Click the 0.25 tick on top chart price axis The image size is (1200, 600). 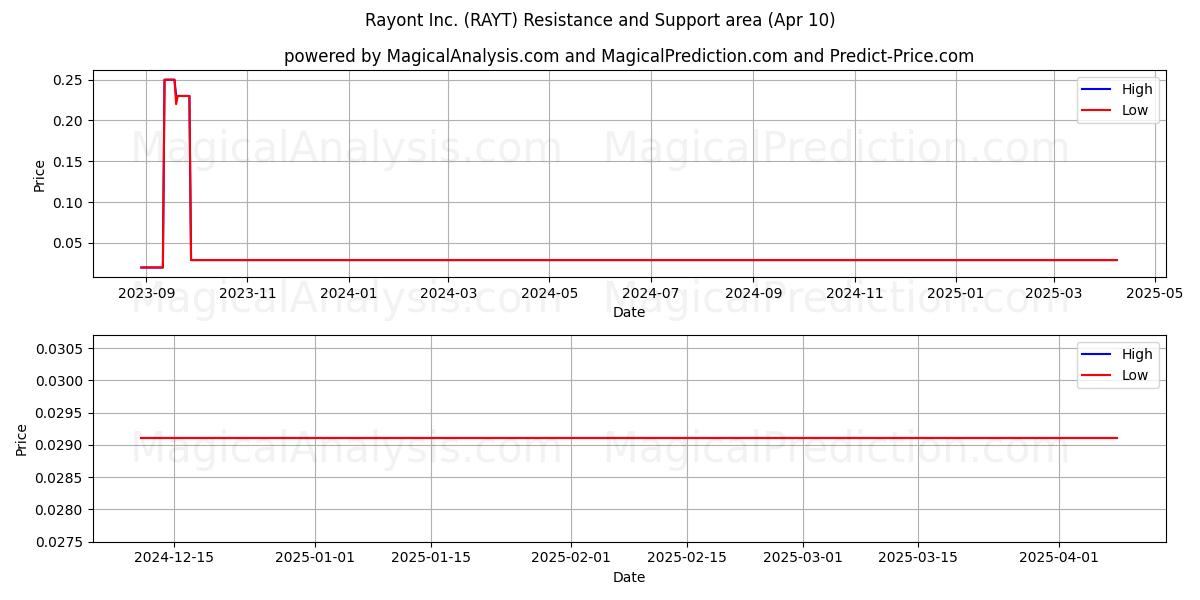(70, 80)
